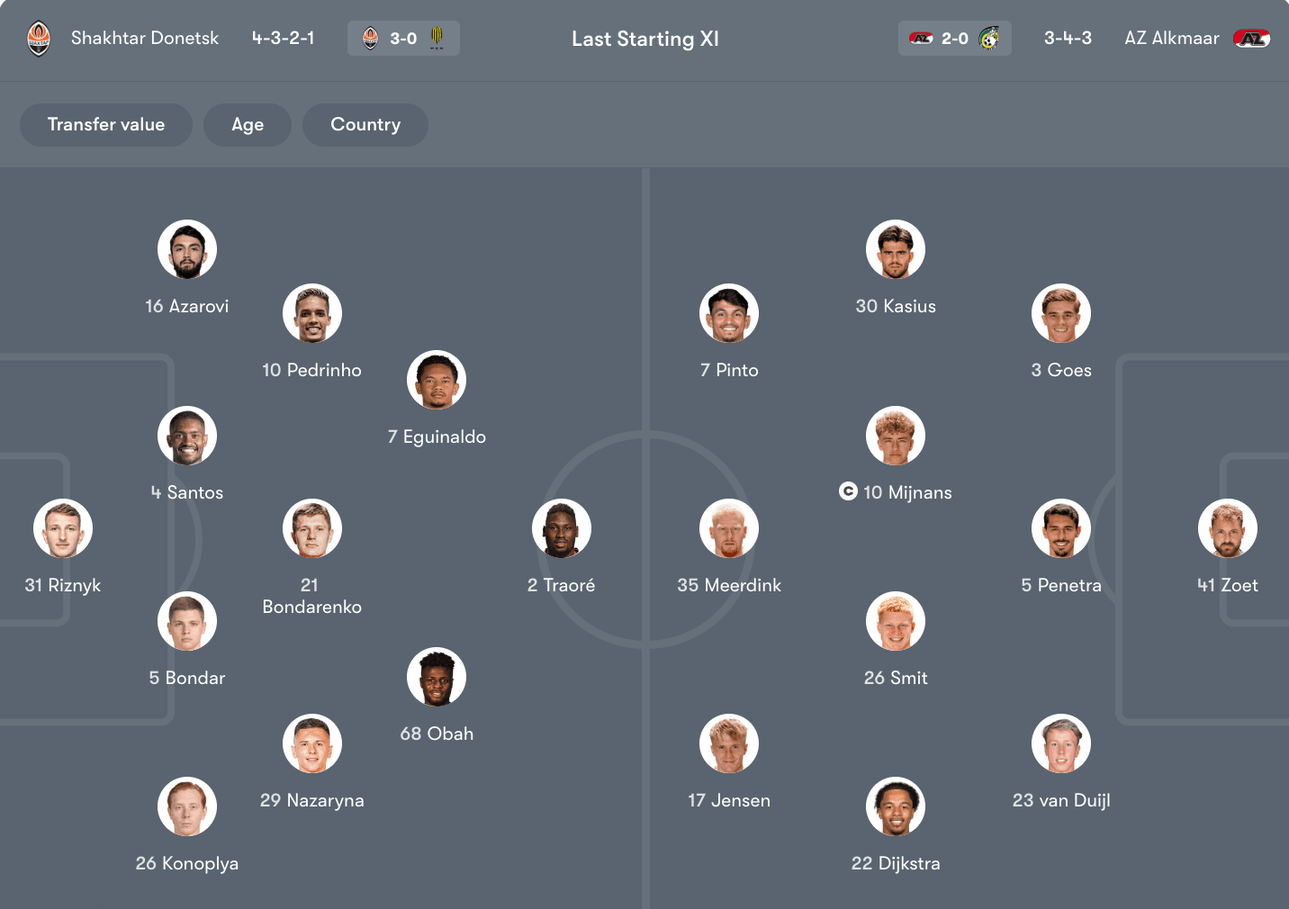Toggle the Age filter
Screen dimensions: 1289x909
247,124
